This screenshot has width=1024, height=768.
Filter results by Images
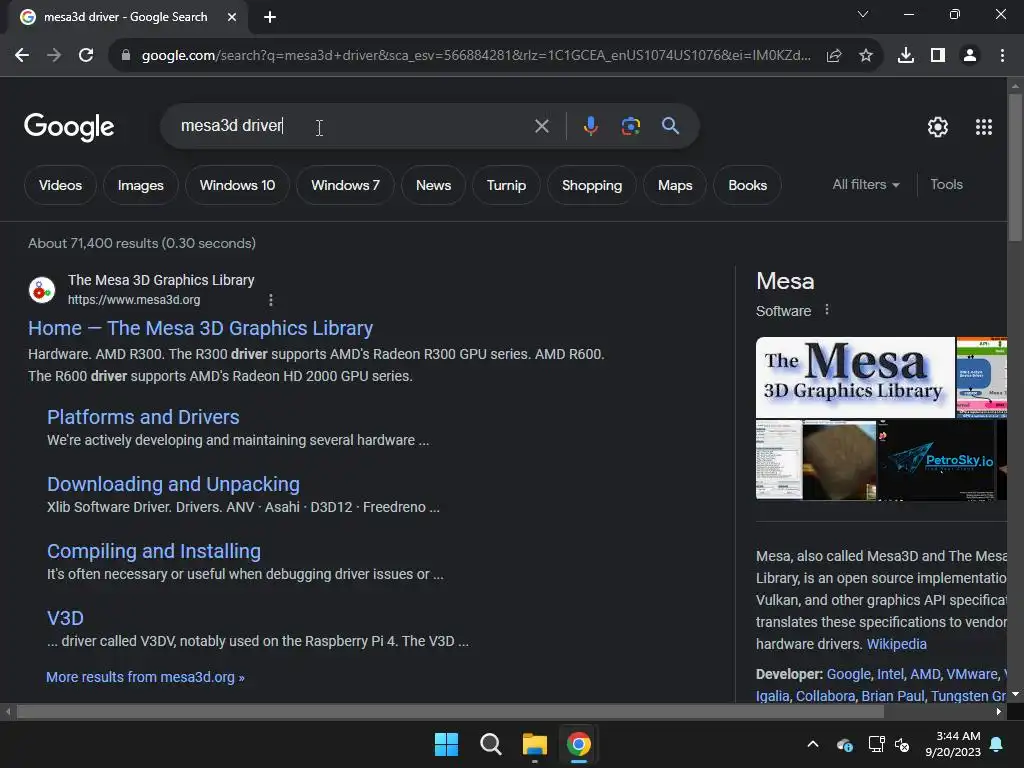pos(140,185)
